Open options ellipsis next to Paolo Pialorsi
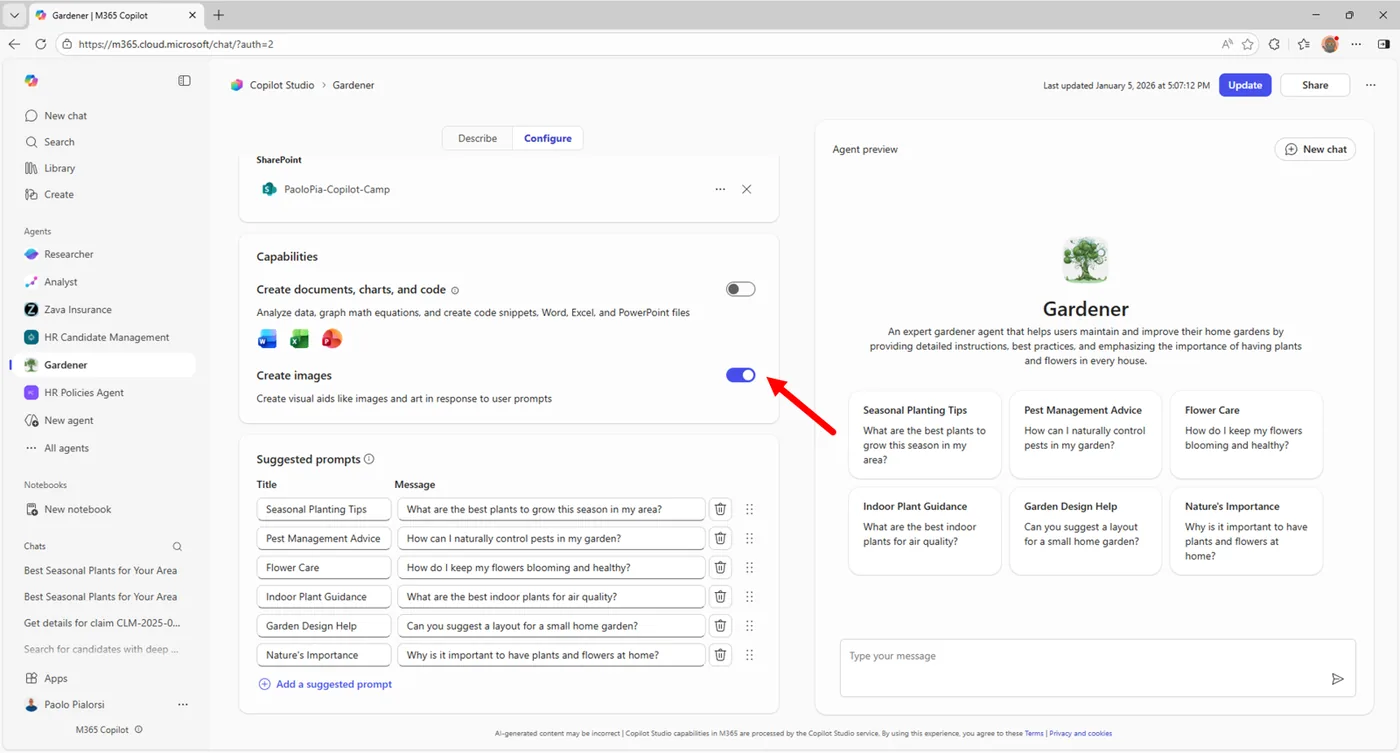Screen dimensions: 1400x753 (182, 705)
